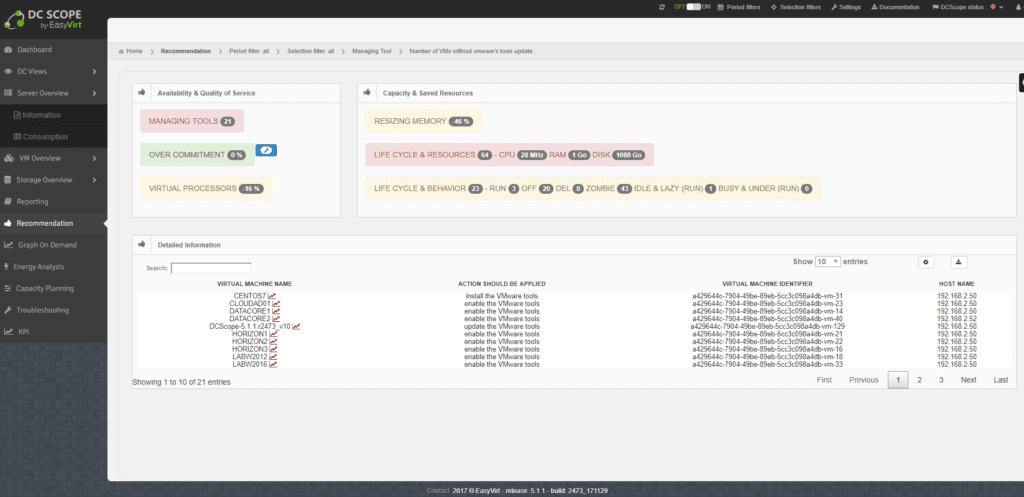
Task: Click the LIFE CYCLE & BEHAVIOR badge
Action: [593, 189]
